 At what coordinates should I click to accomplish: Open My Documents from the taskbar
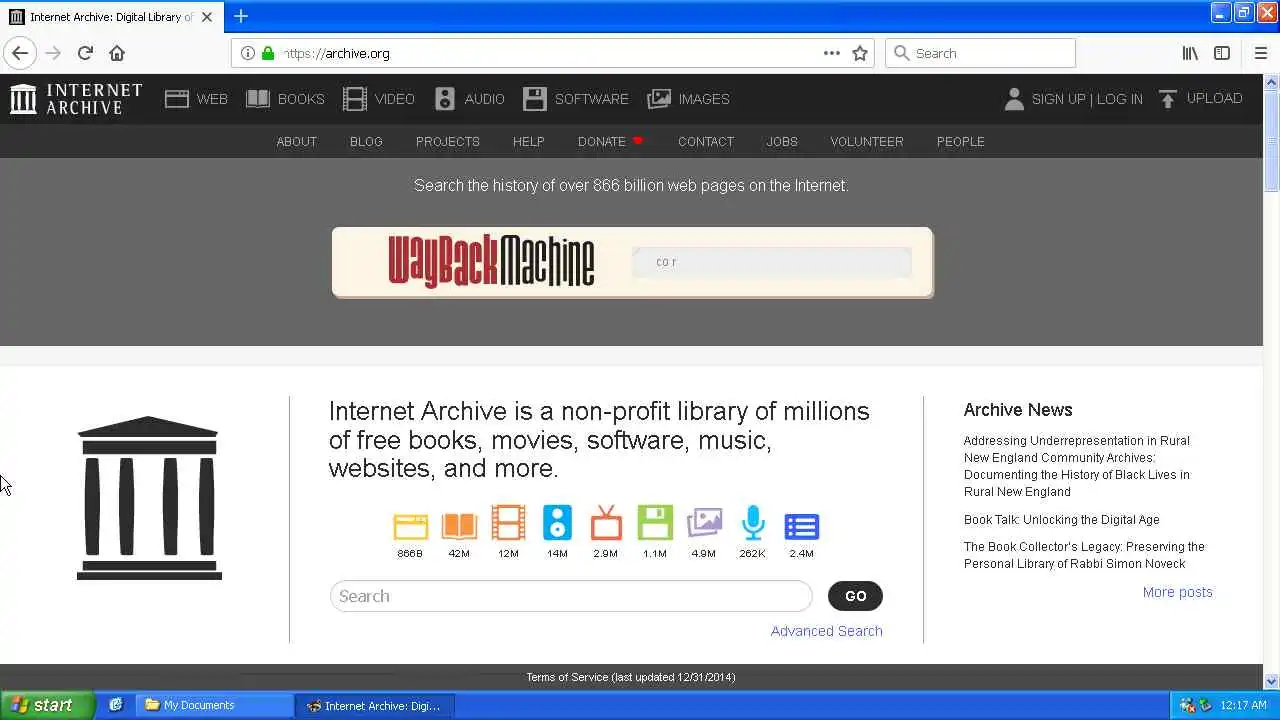click(213, 705)
